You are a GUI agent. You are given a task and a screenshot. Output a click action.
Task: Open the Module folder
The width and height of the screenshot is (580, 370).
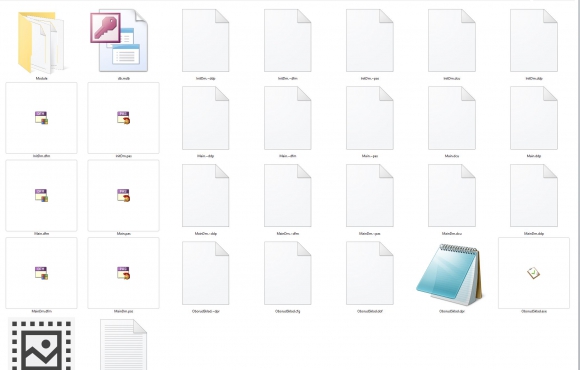pyautogui.click(x=41, y=43)
